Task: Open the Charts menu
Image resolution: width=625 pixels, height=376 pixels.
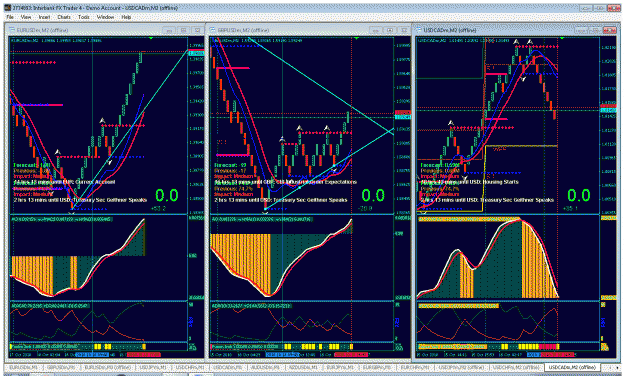Action: [64, 17]
